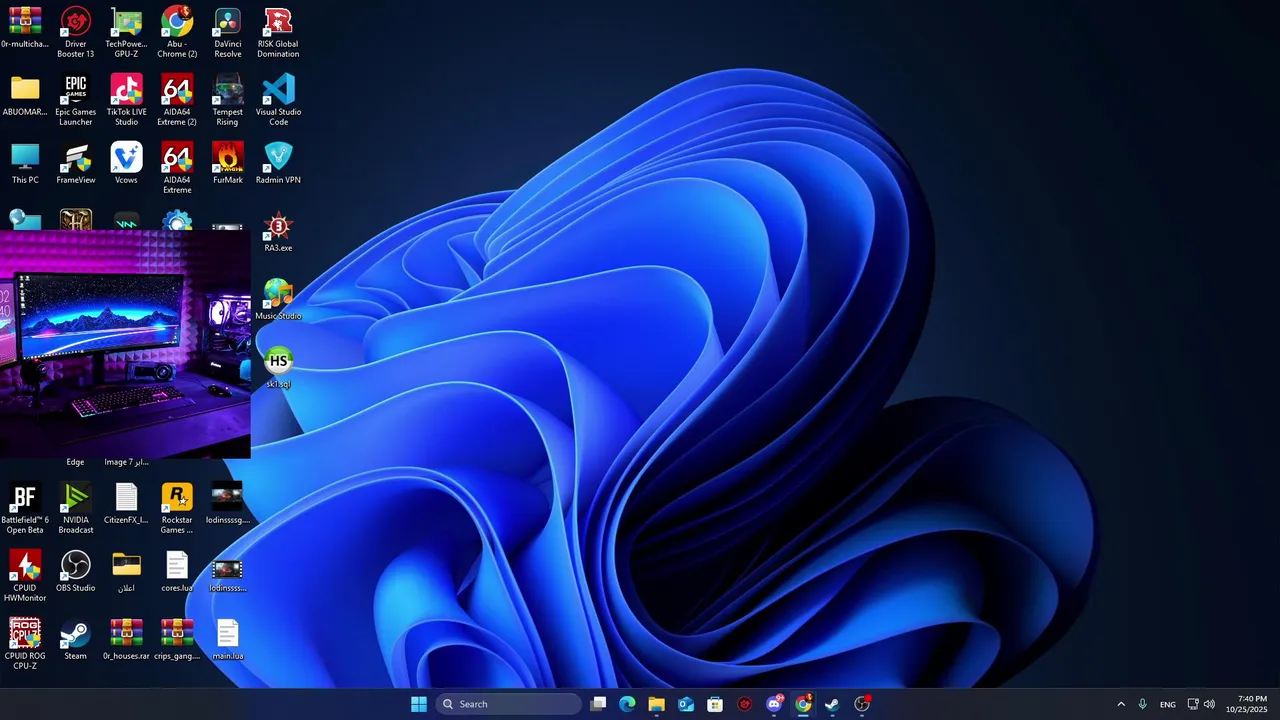Switch to Chrome in the taskbar
1280x720 pixels.
[x=803, y=704]
